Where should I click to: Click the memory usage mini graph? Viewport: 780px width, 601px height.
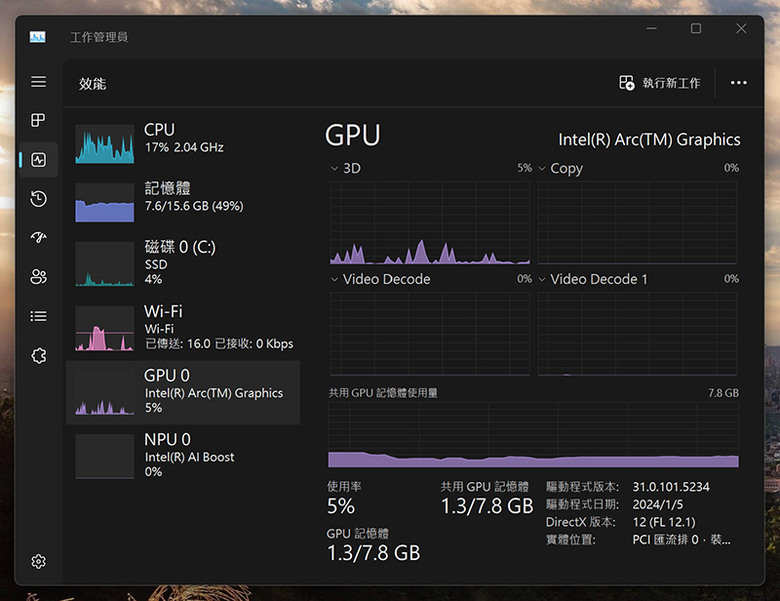pos(104,202)
